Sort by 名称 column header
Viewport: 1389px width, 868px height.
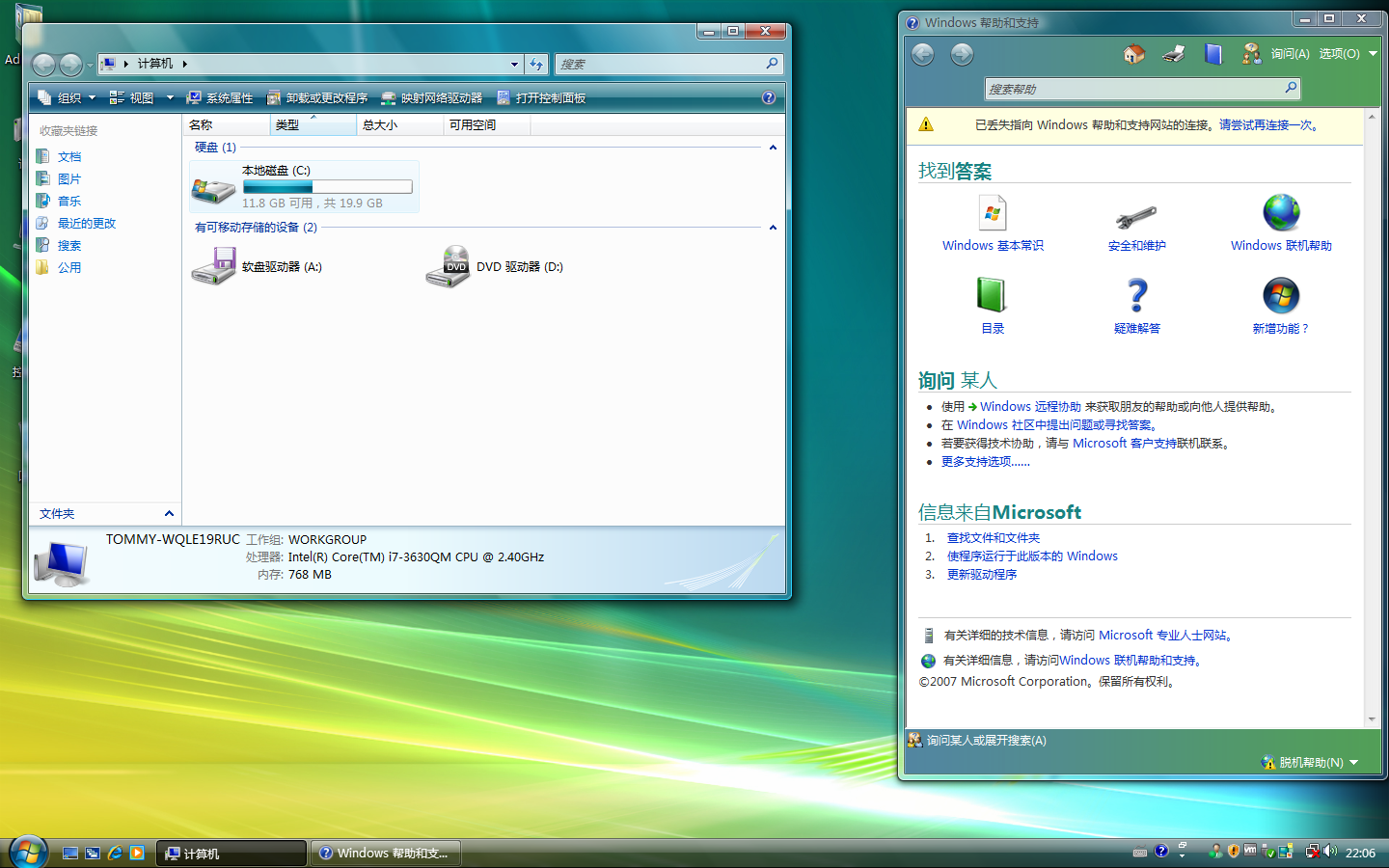226,124
